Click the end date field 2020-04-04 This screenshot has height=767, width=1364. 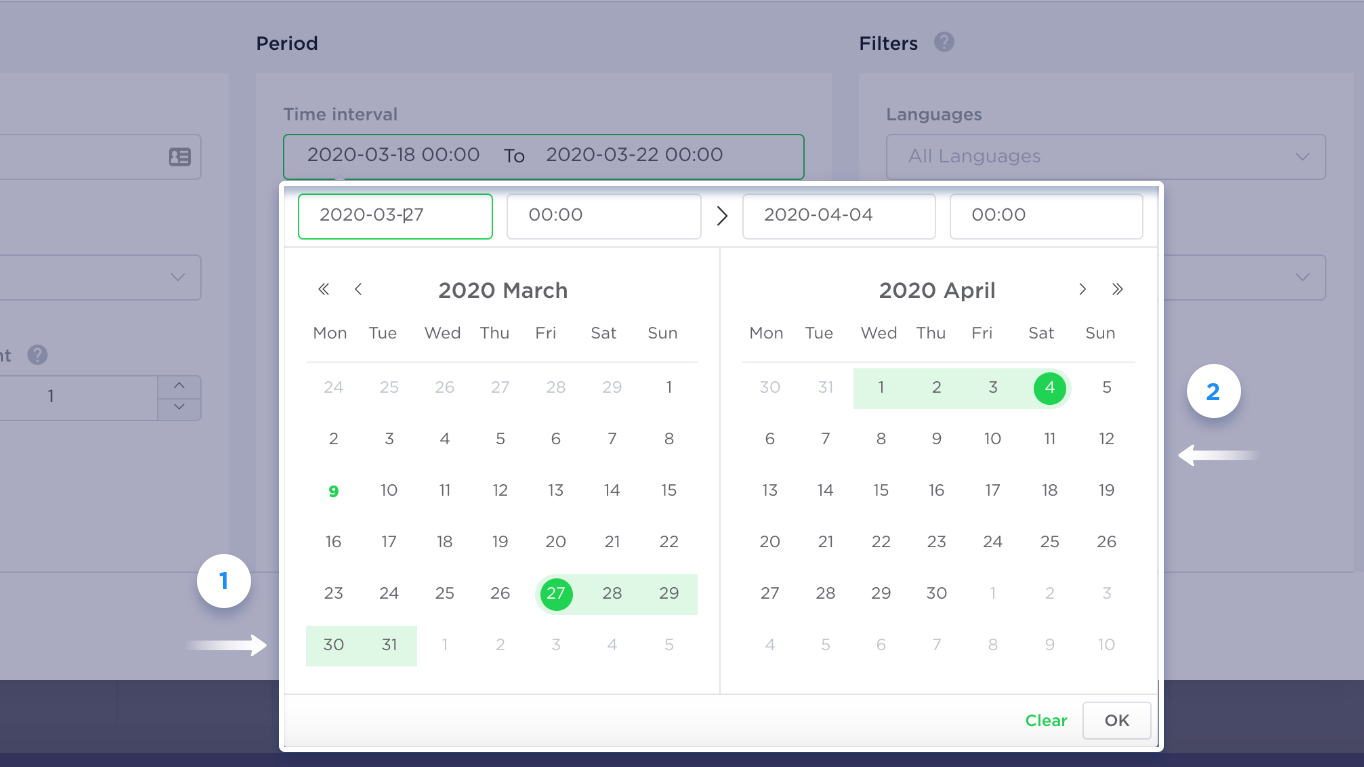click(838, 216)
